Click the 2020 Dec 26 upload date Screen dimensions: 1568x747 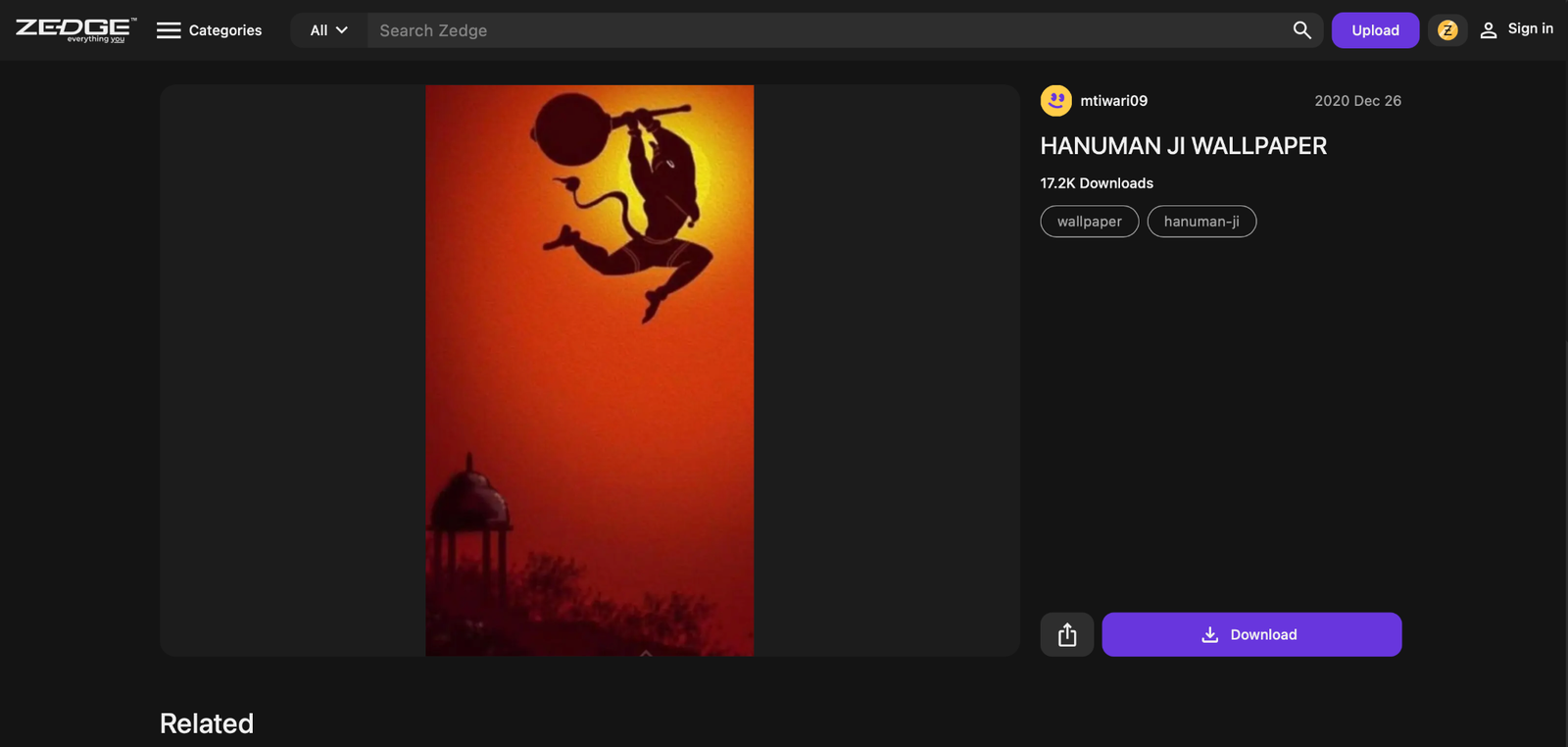coord(1357,101)
